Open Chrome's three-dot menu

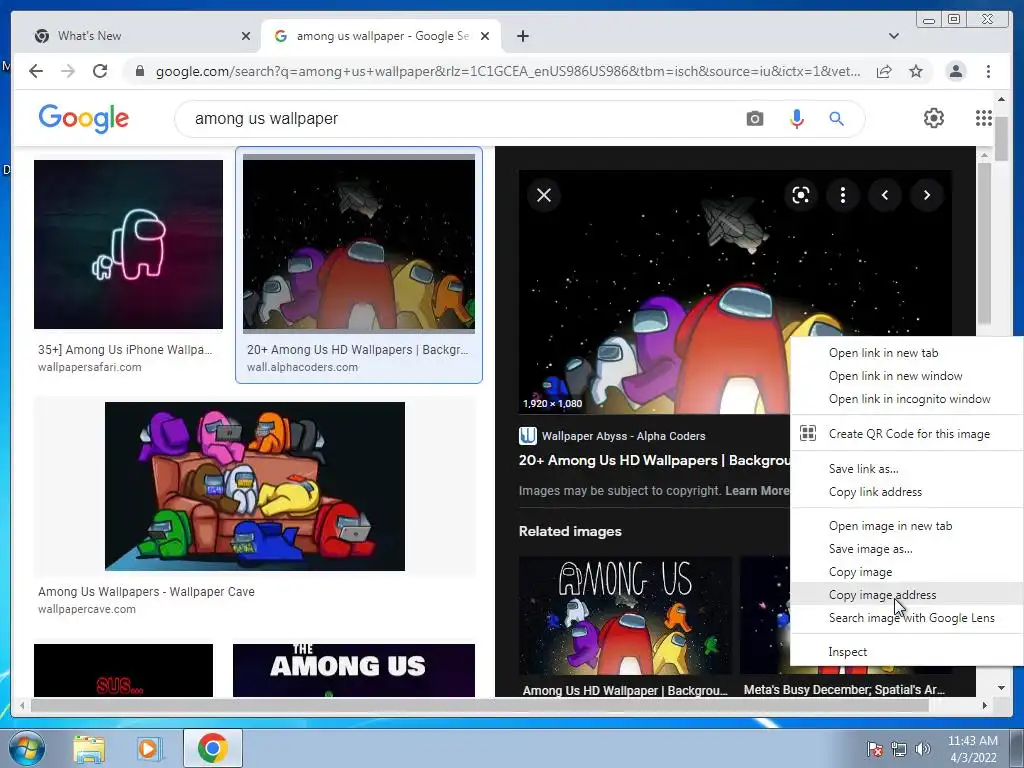pyautogui.click(x=989, y=71)
